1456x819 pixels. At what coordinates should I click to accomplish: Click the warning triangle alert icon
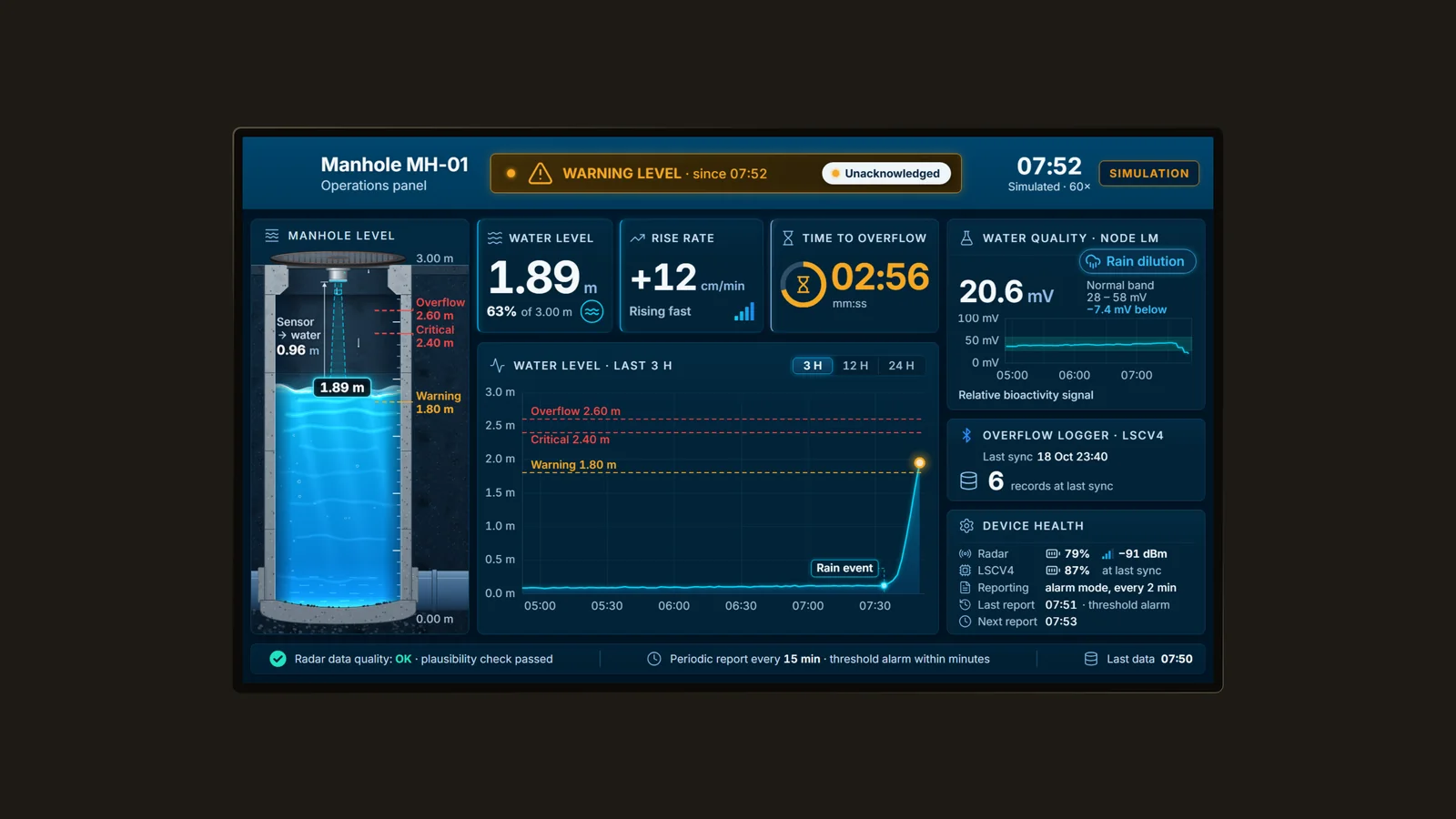[541, 173]
